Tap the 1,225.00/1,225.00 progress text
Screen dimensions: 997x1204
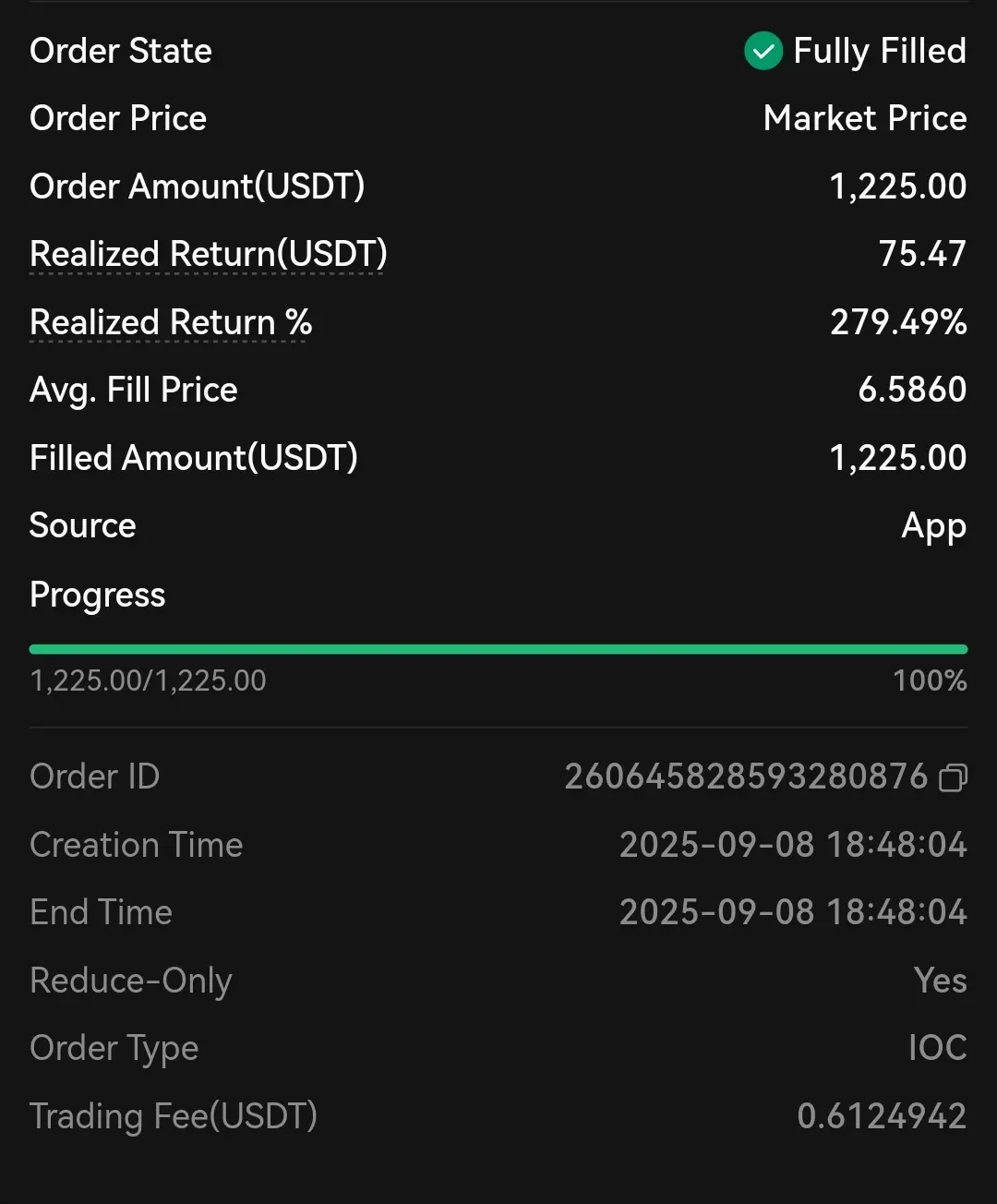[x=148, y=681]
